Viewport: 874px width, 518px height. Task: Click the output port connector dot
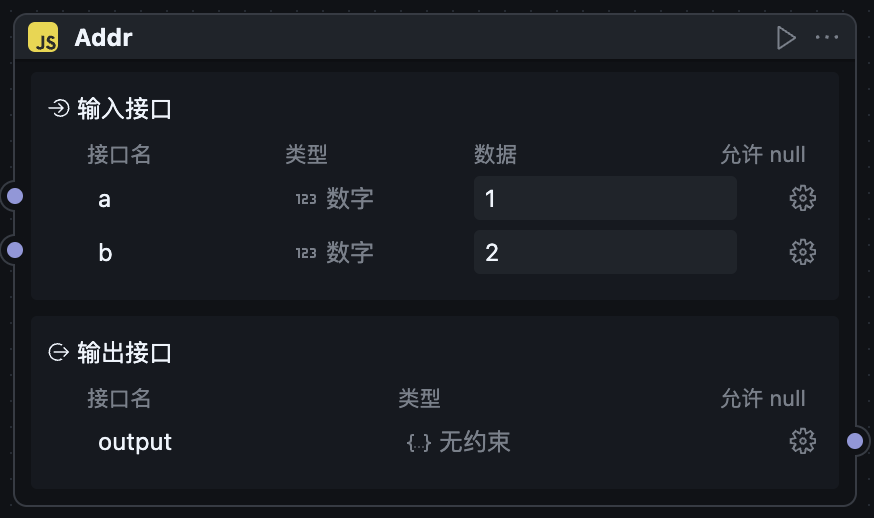point(855,440)
